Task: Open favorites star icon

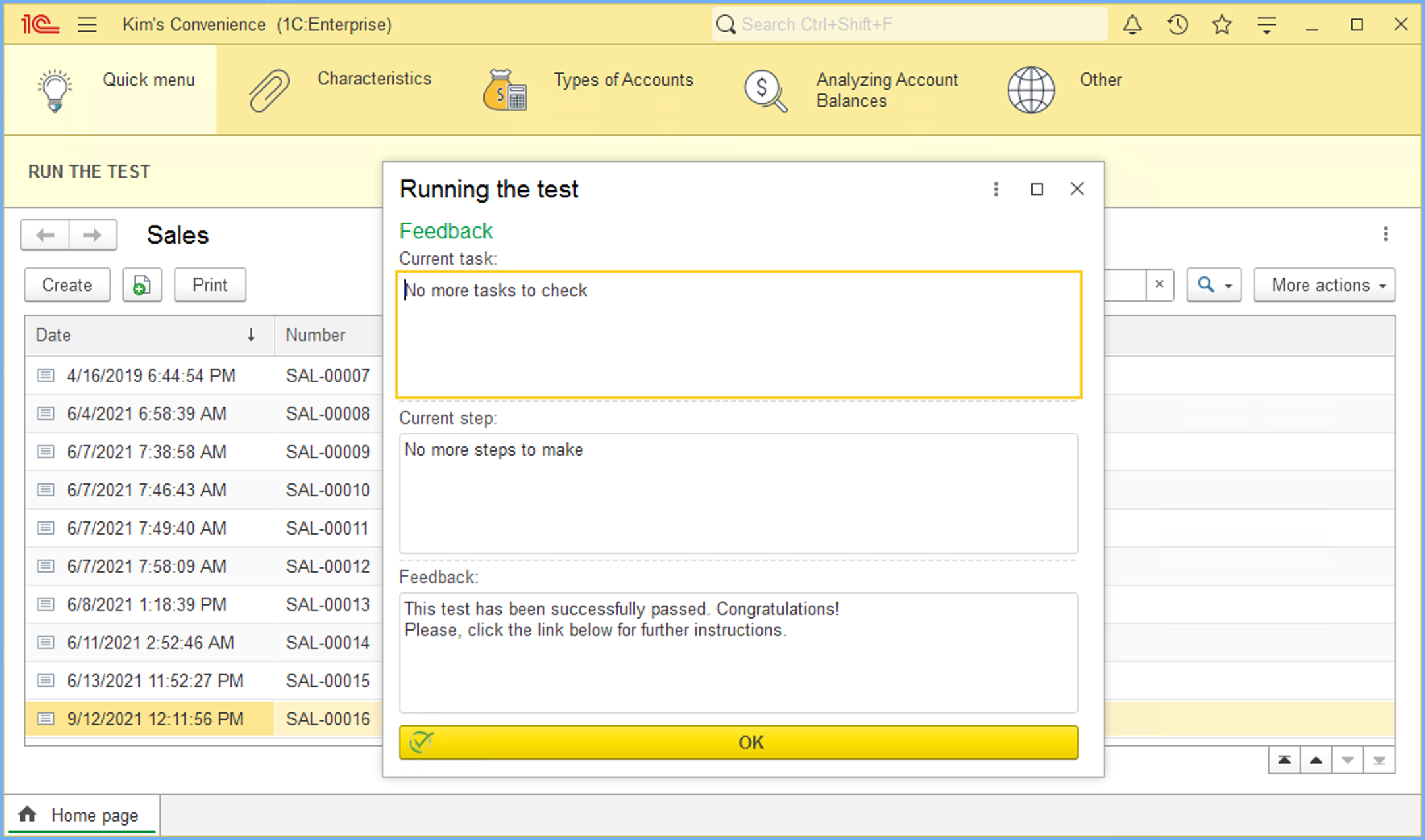Action: coord(1222,25)
